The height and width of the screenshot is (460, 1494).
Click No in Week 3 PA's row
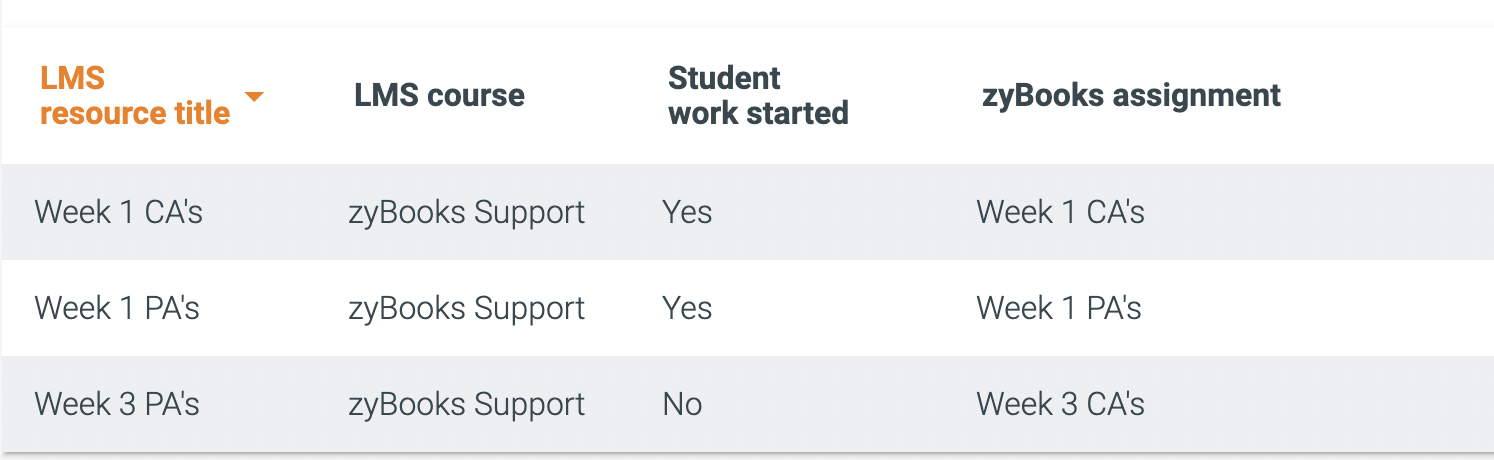(682, 404)
